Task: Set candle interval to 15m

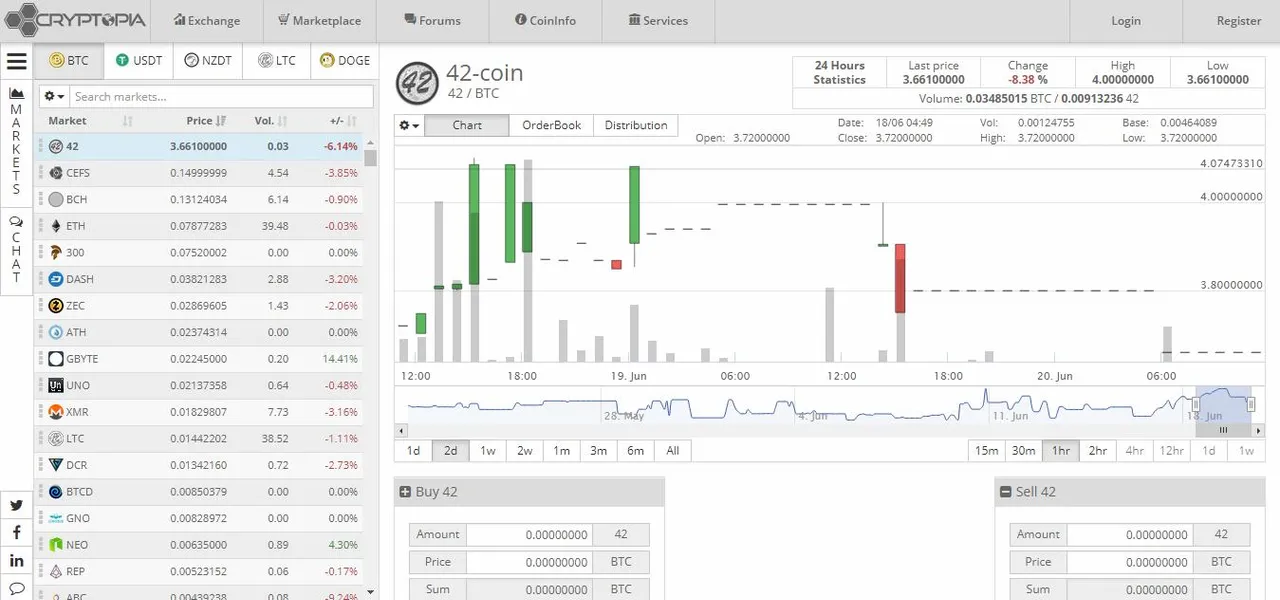Action: pyautogui.click(x=987, y=450)
